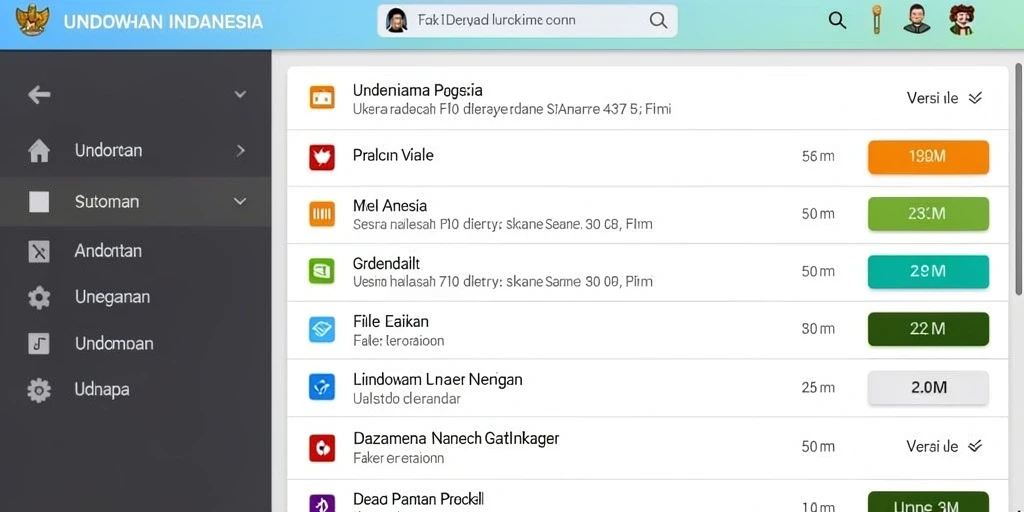The height and width of the screenshot is (512, 1024).
Task: Expand the Undortan submenu arrow
Action: point(240,151)
